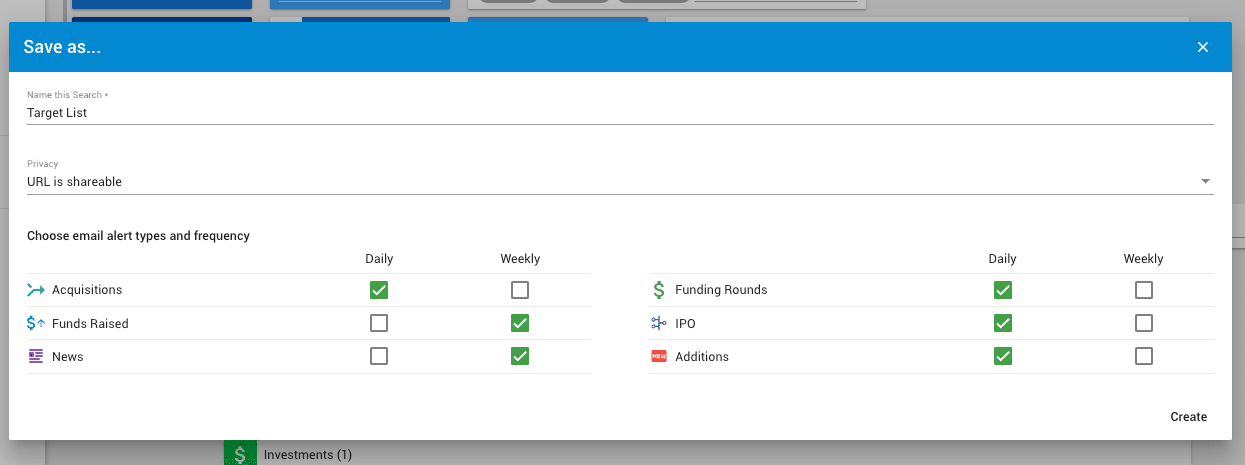This screenshot has height=465, width=1245.
Task: Enable Weekly alerts for Additions
Action: pos(1144,356)
